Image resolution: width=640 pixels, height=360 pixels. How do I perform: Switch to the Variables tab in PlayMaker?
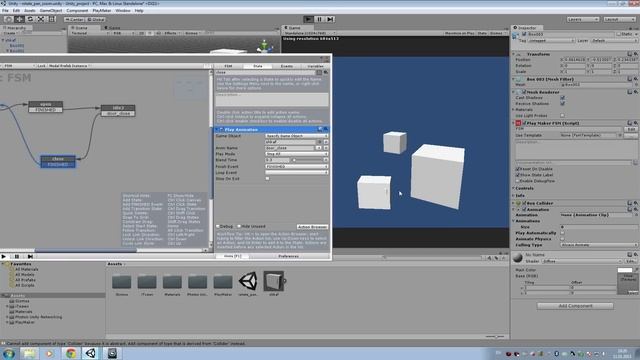(x=315, y=66)
